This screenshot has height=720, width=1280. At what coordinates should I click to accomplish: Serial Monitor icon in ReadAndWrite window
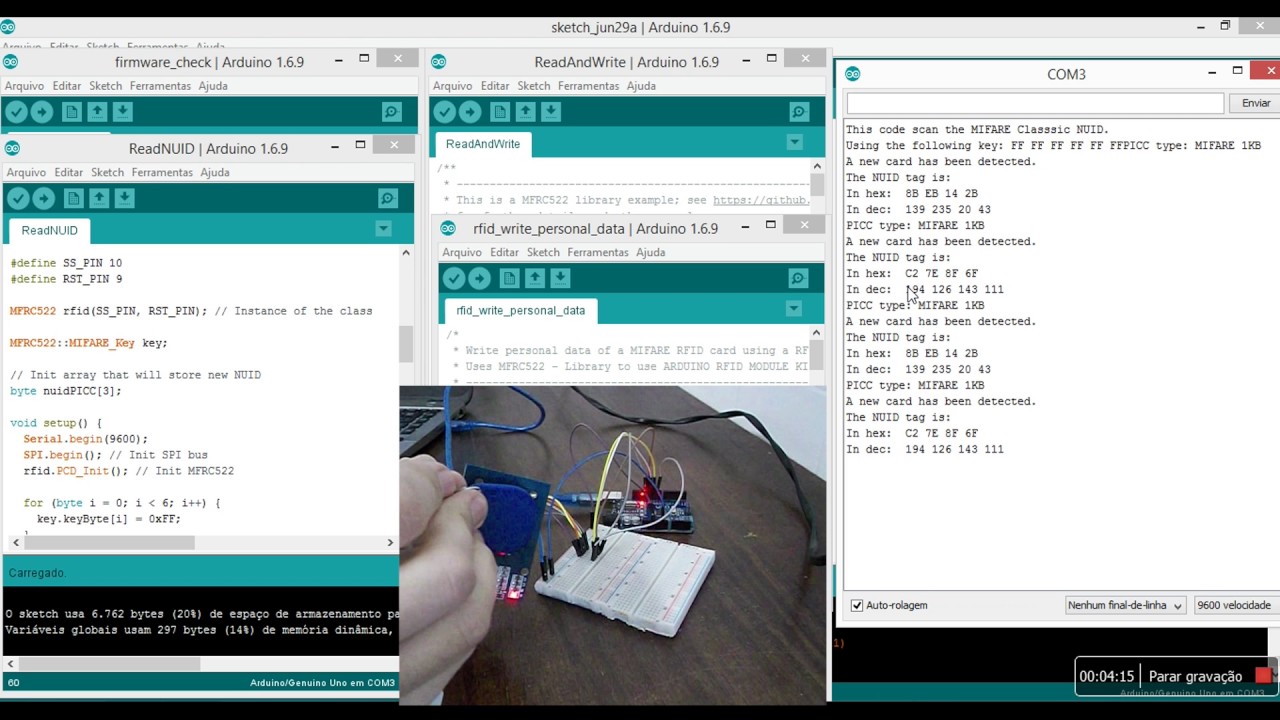click(798, 112)
